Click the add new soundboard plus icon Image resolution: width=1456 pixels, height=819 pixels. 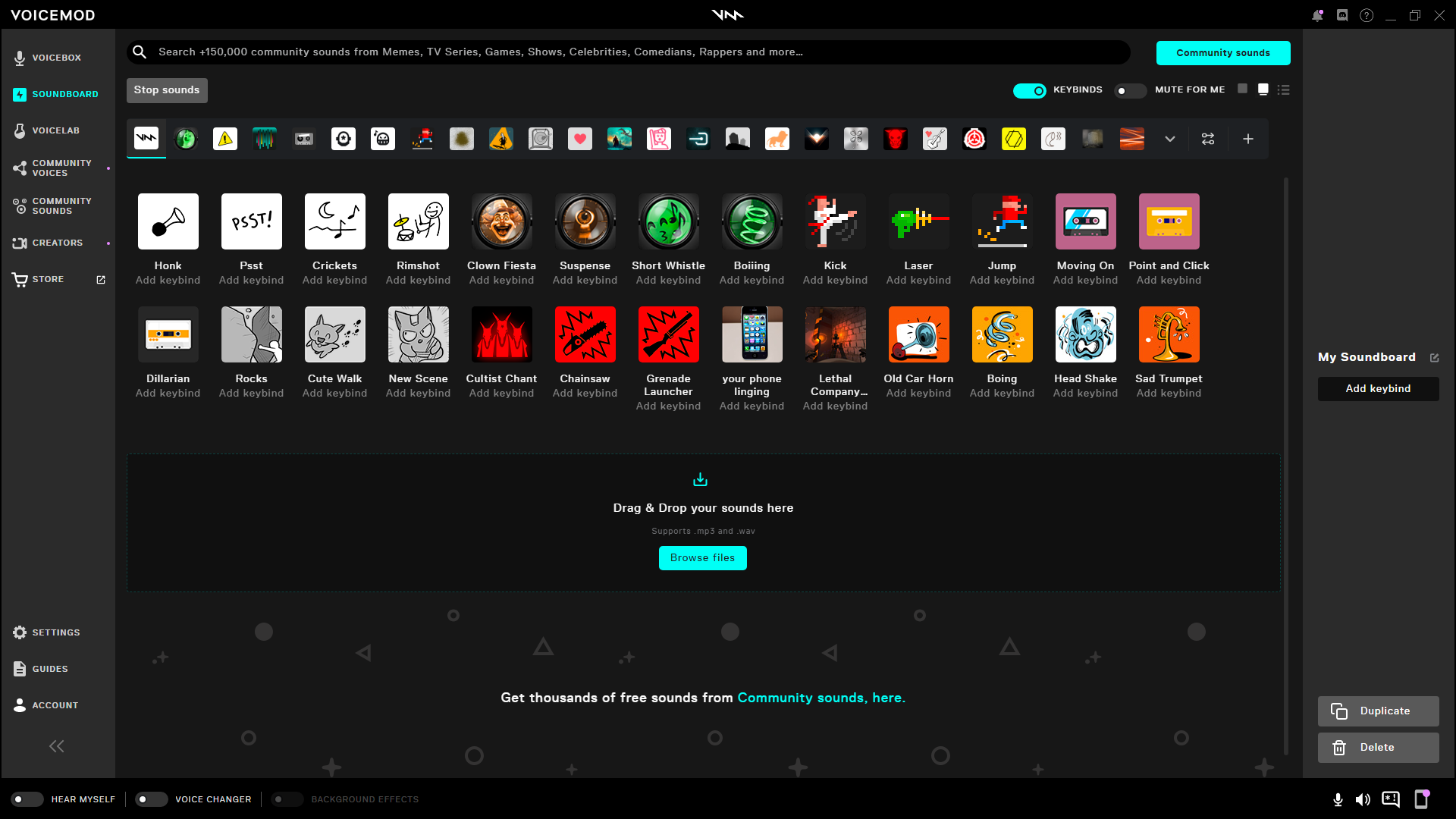pos(1248,139)
